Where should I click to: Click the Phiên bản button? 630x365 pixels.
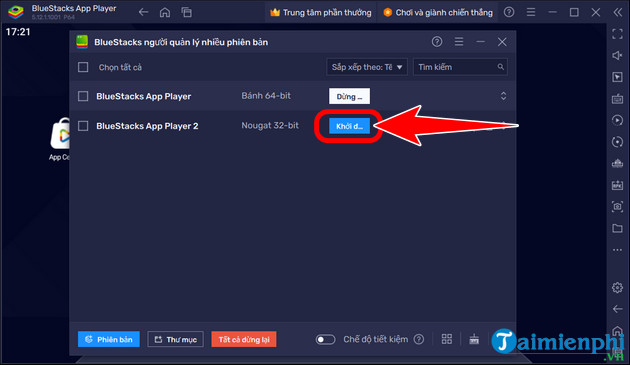(108, 339)
